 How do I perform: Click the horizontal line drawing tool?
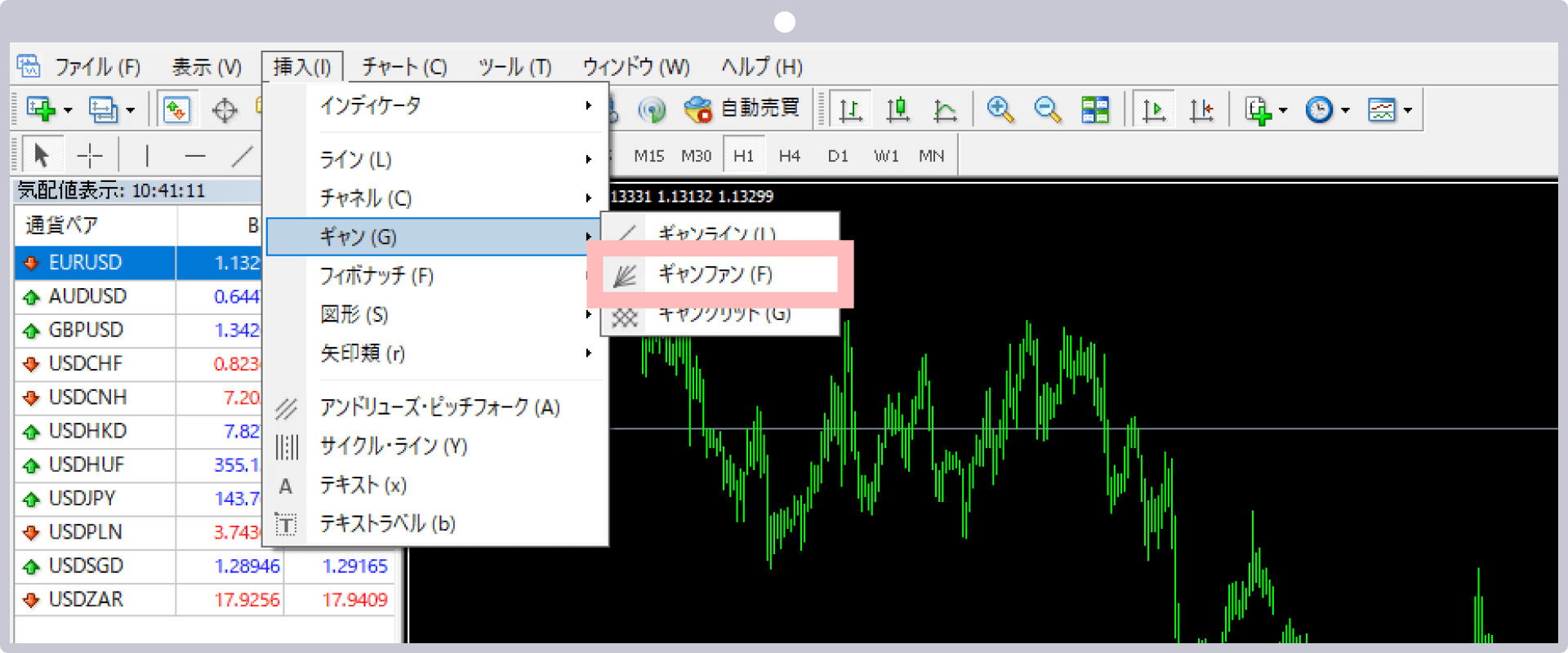pos(194,155)
